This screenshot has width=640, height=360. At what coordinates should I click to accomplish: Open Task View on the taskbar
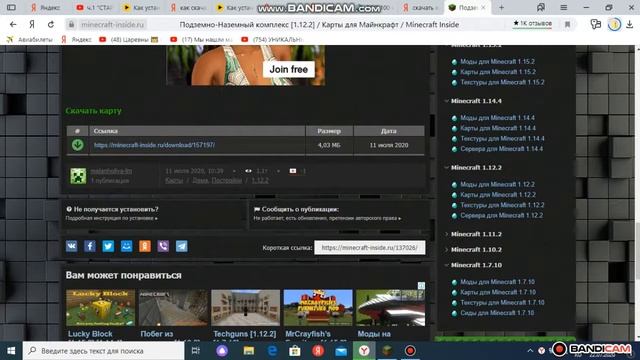click(196, 351)
